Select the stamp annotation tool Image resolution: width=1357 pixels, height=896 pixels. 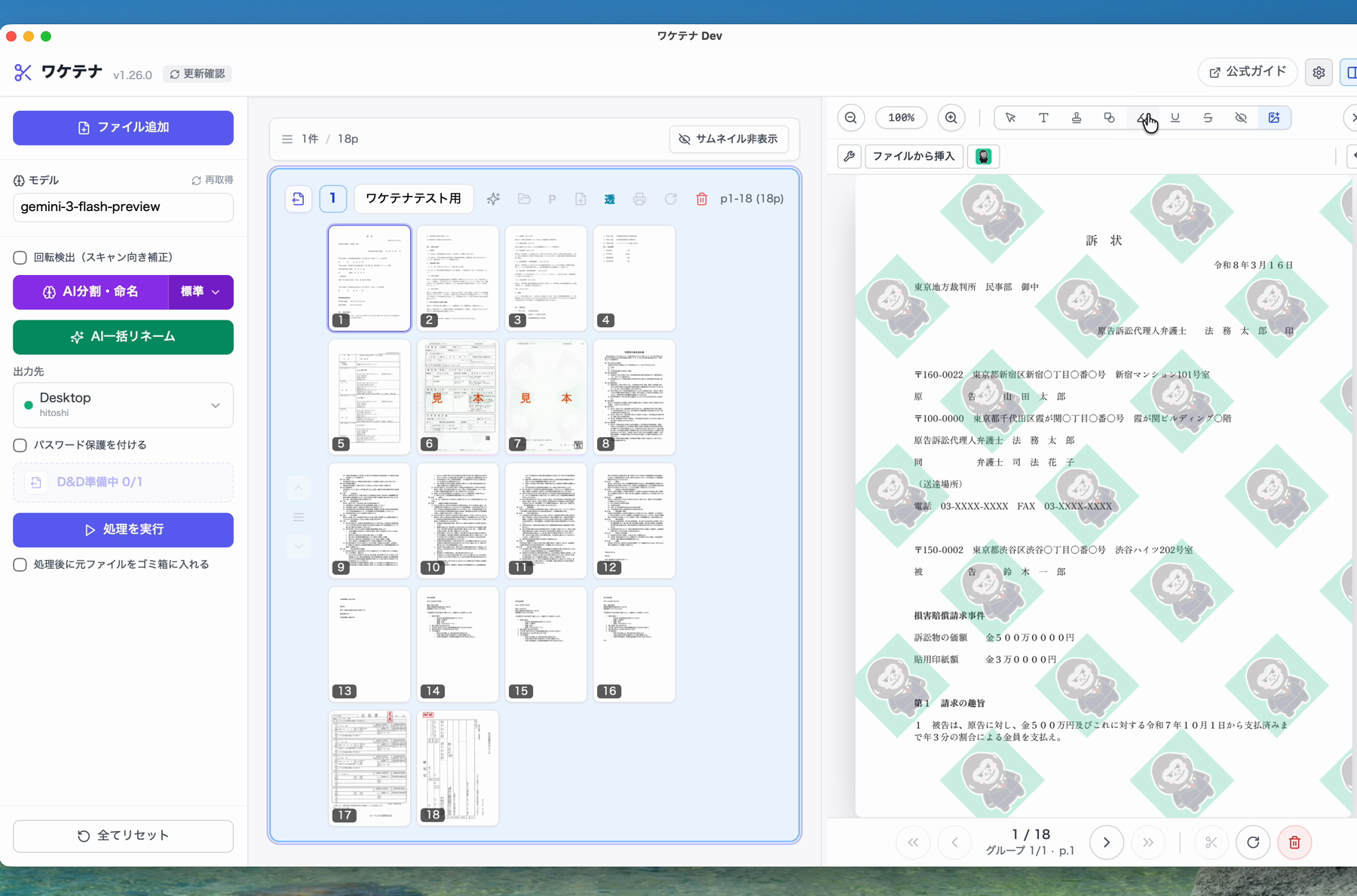click(1076, 118)
